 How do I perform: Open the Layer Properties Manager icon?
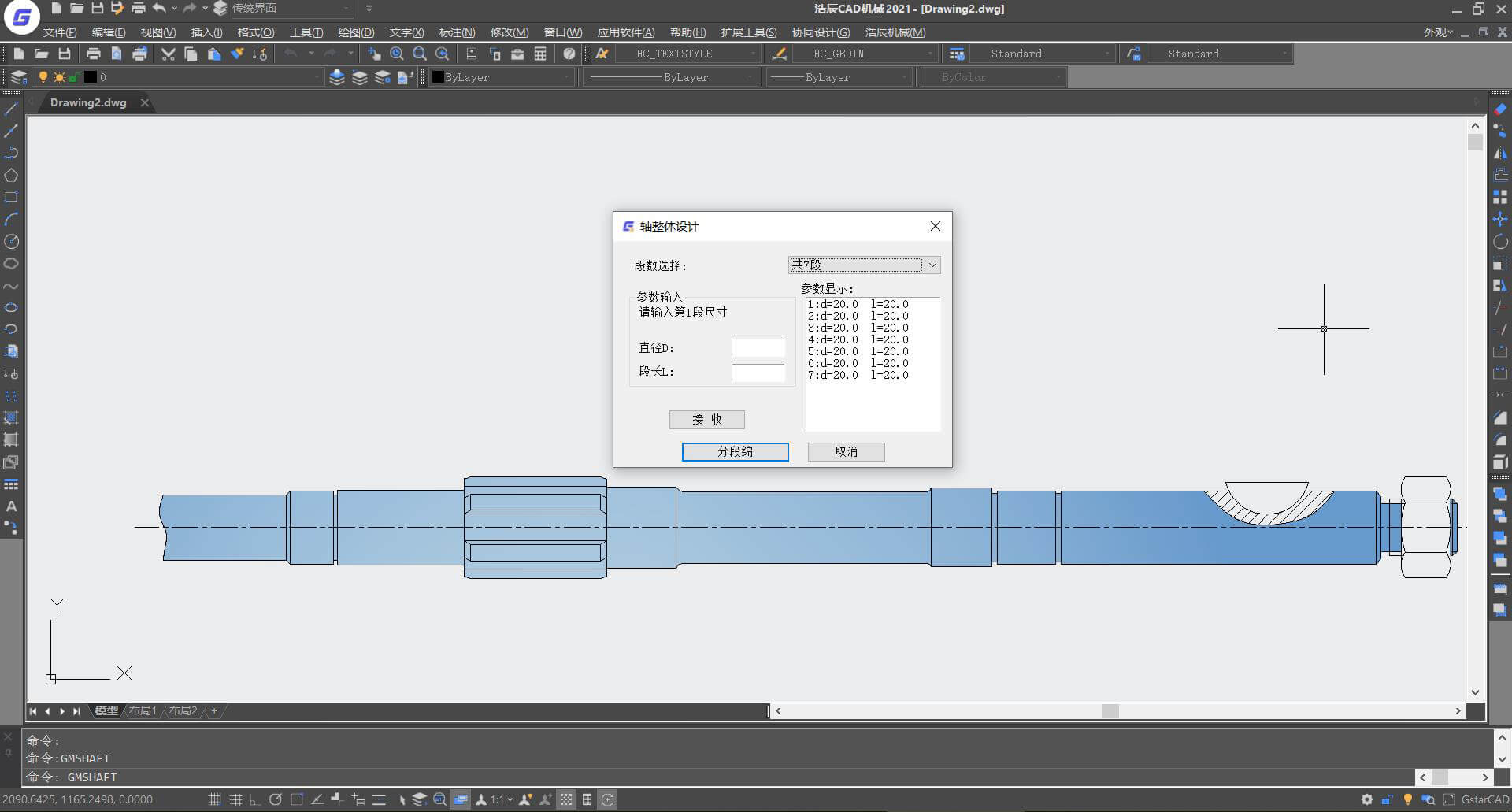(19, 77)
